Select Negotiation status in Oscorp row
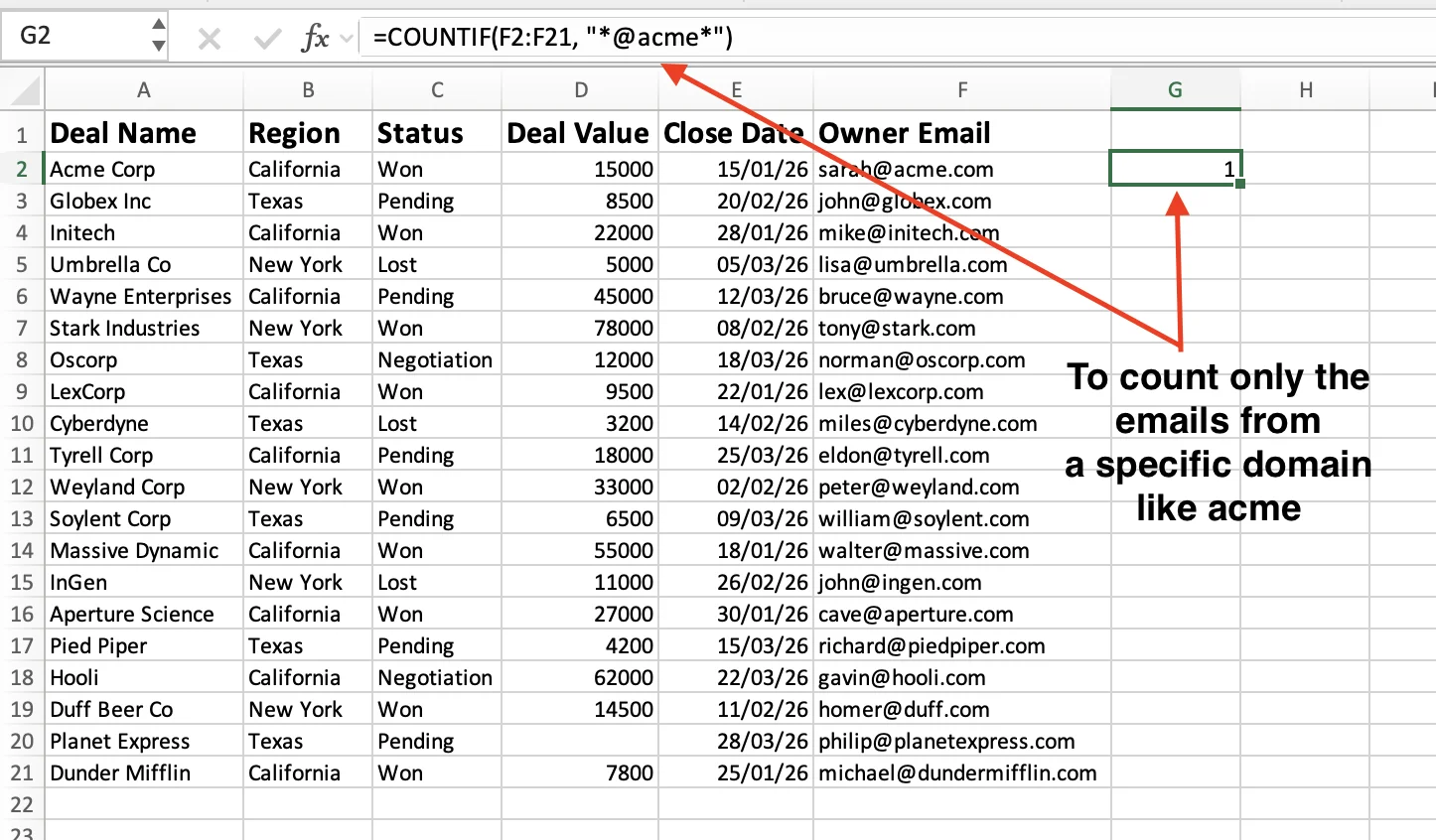 point(437,360)
